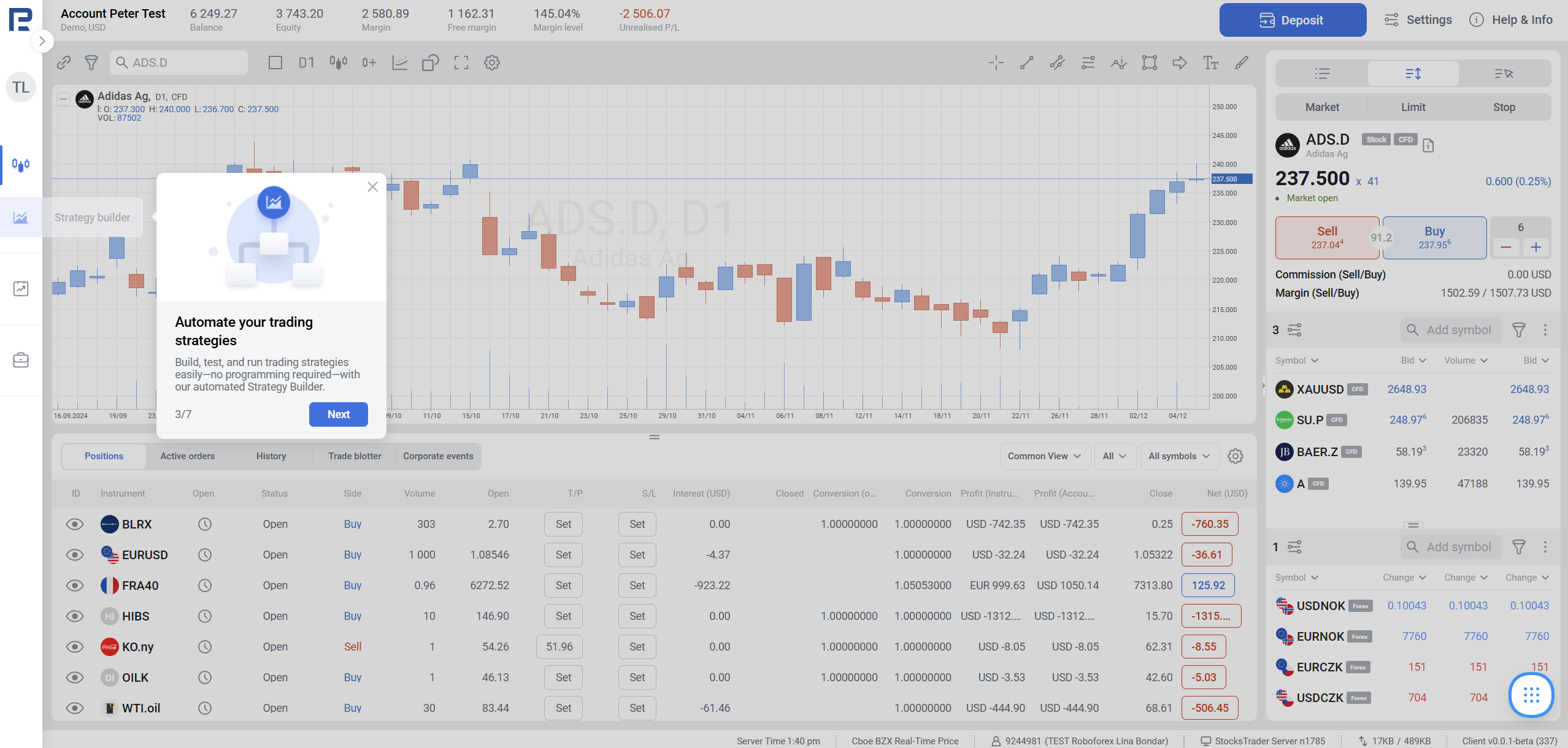Toggle visibility of WTI.oil position

(x=75, y=708)
